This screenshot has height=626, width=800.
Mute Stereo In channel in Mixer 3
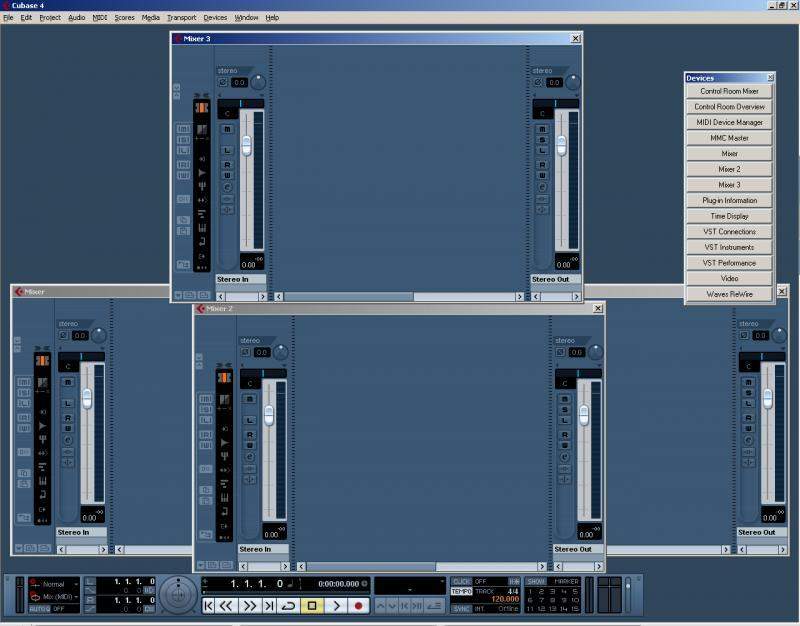[228, 129]
